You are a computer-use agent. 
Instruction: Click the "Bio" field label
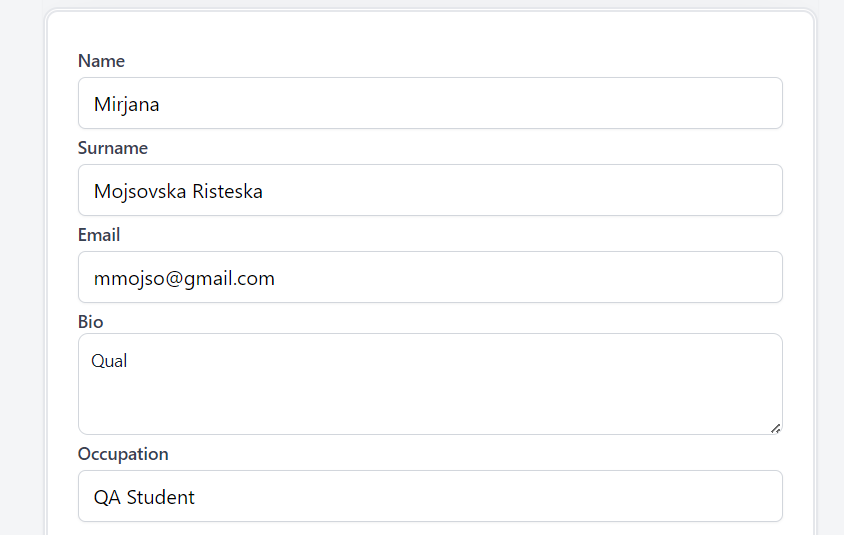[91, 322]
